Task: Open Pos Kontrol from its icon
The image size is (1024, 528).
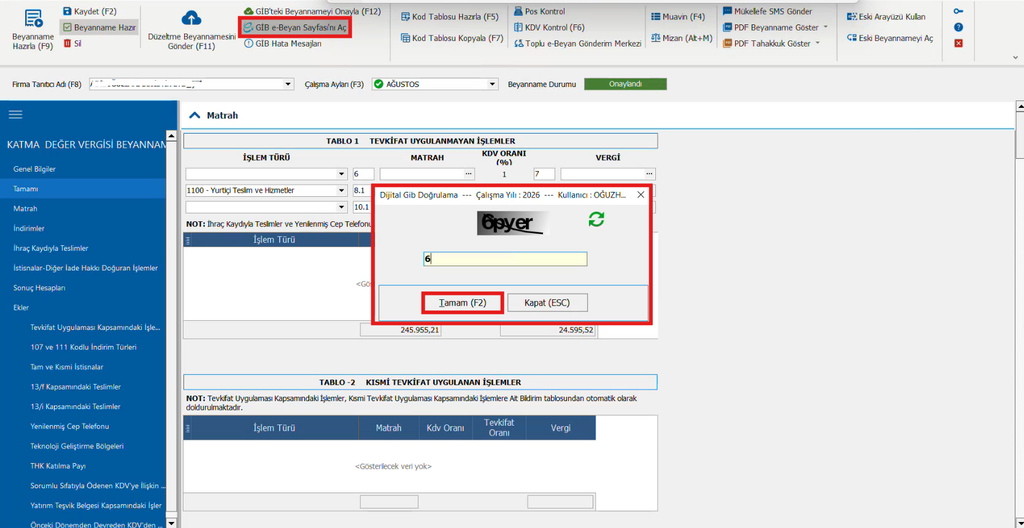Action: tap(519, 11)
